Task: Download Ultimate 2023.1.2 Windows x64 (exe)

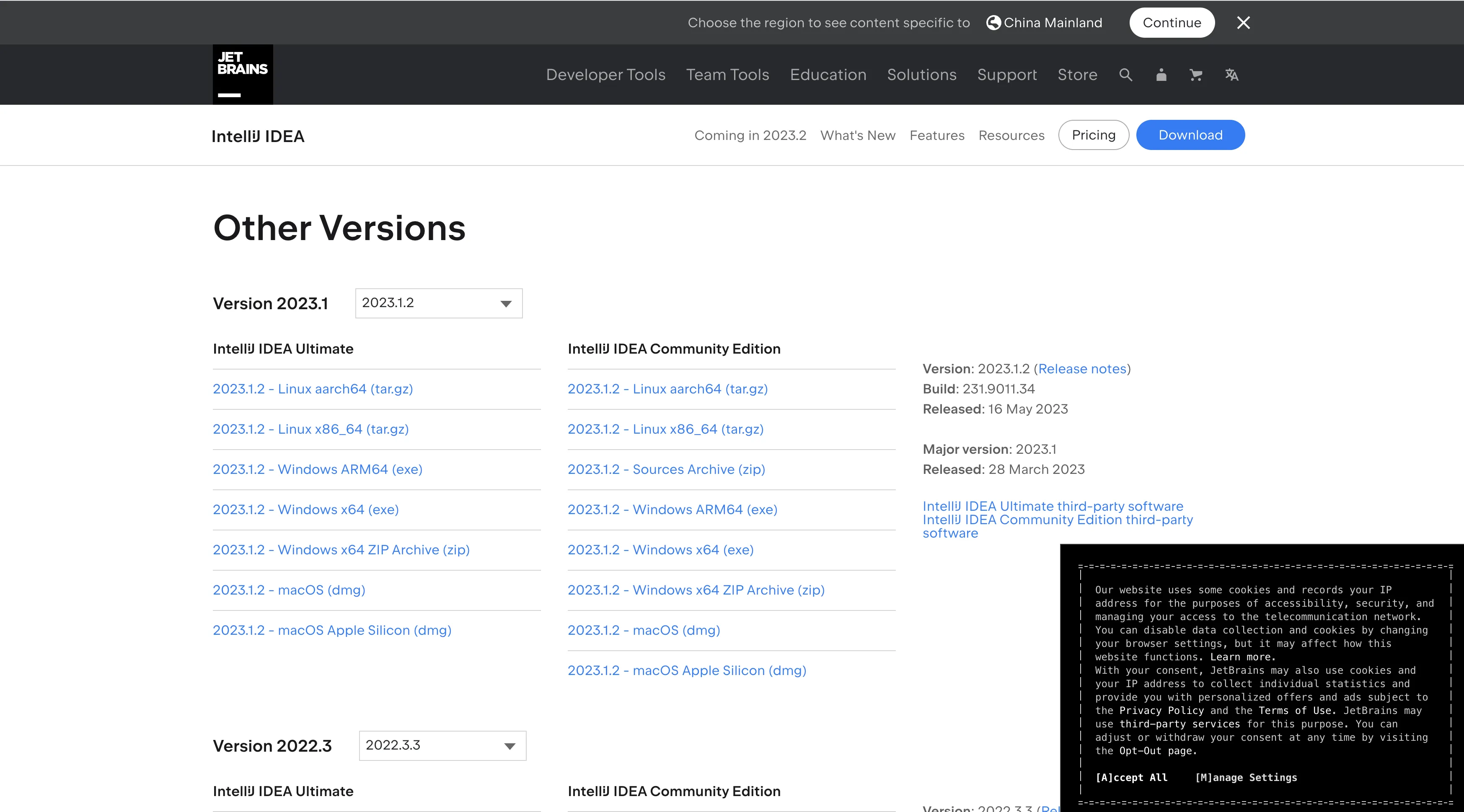Action: point(305,510)
